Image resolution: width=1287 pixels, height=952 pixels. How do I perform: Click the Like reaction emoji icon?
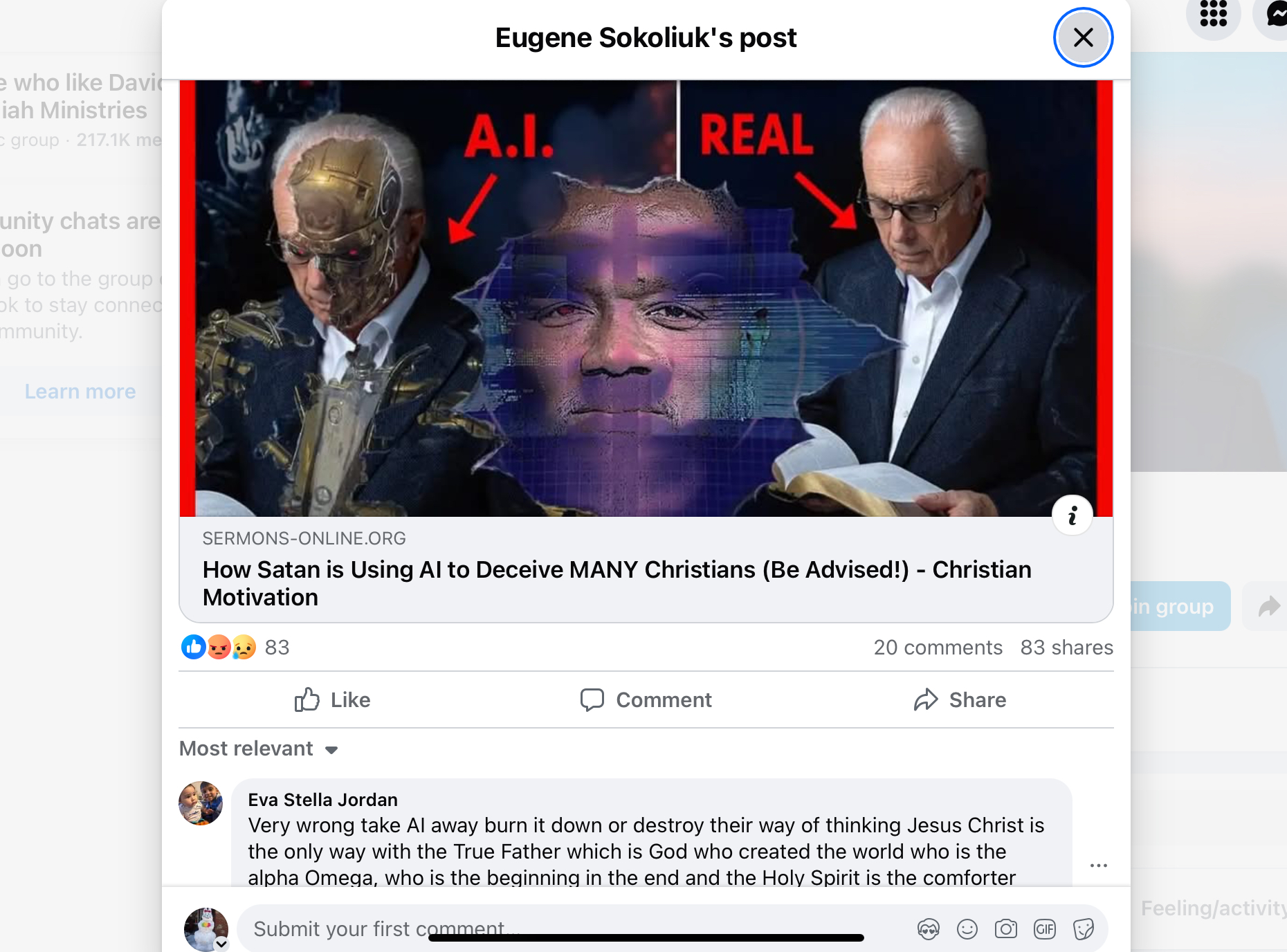pos(194,647)
